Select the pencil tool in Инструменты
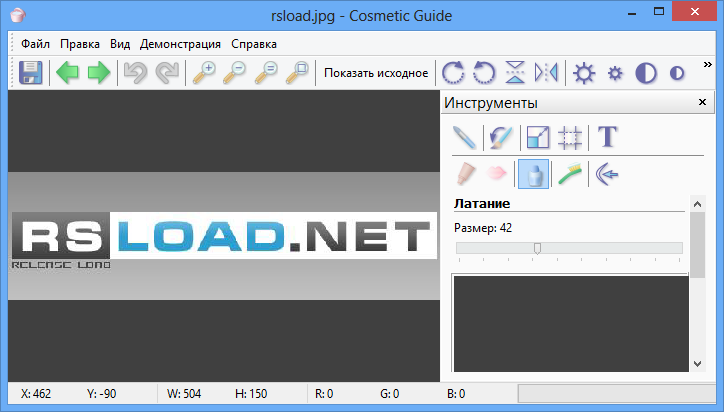The image size is (724, 412). tap(464, 137)
